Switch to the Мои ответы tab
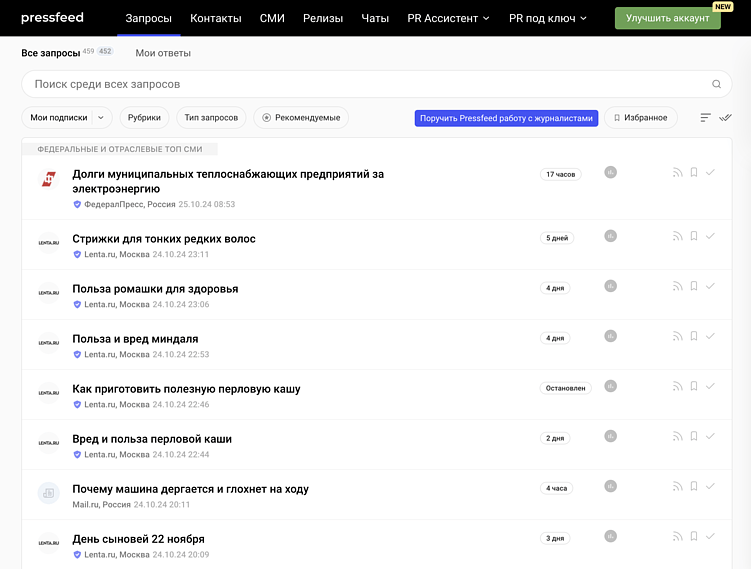This screenshot has width=751, height=569. point(163,53)
